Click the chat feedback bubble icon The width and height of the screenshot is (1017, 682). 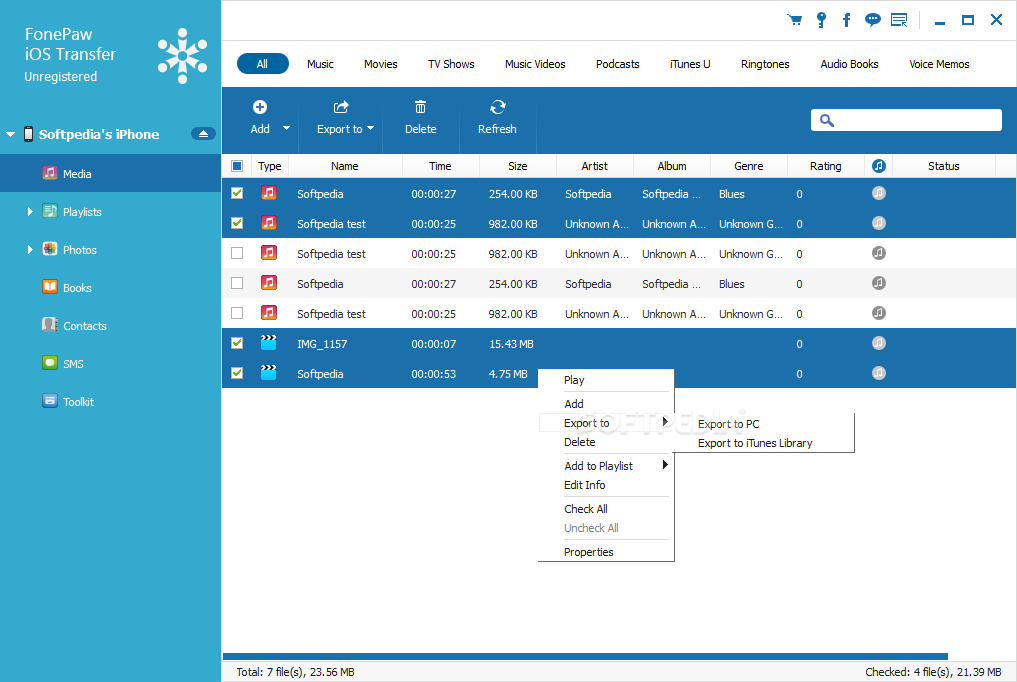click(872, 20)
